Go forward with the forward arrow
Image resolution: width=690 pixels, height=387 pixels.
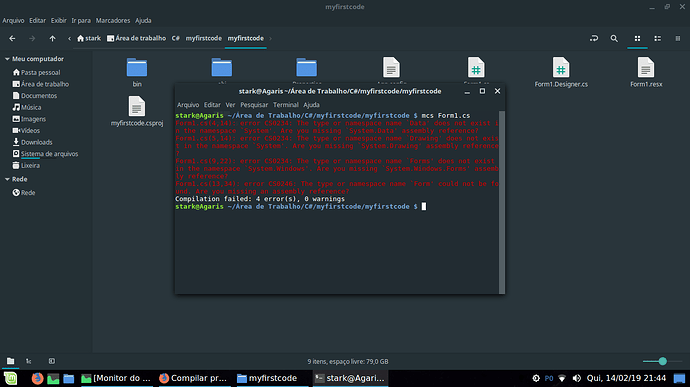32,38
